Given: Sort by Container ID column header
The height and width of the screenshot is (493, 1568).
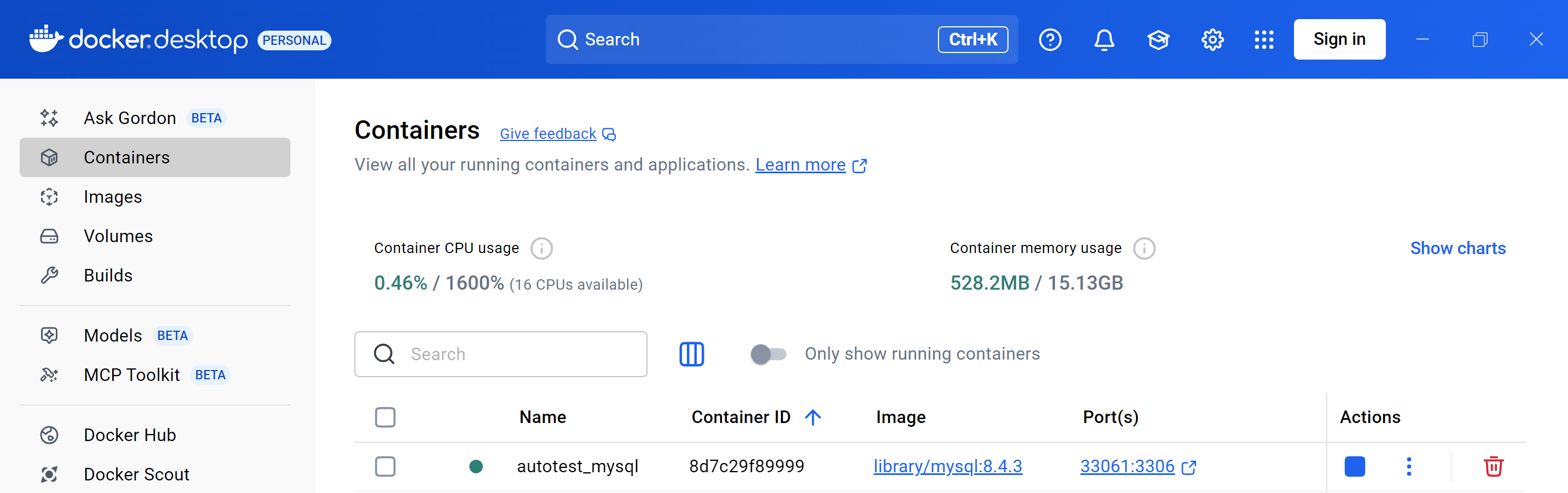Looking at the screenshot, I should click(741, 417).
